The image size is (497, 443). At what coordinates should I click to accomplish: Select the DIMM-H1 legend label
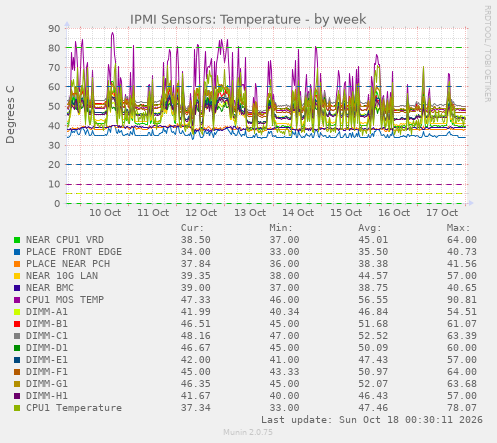47,396
